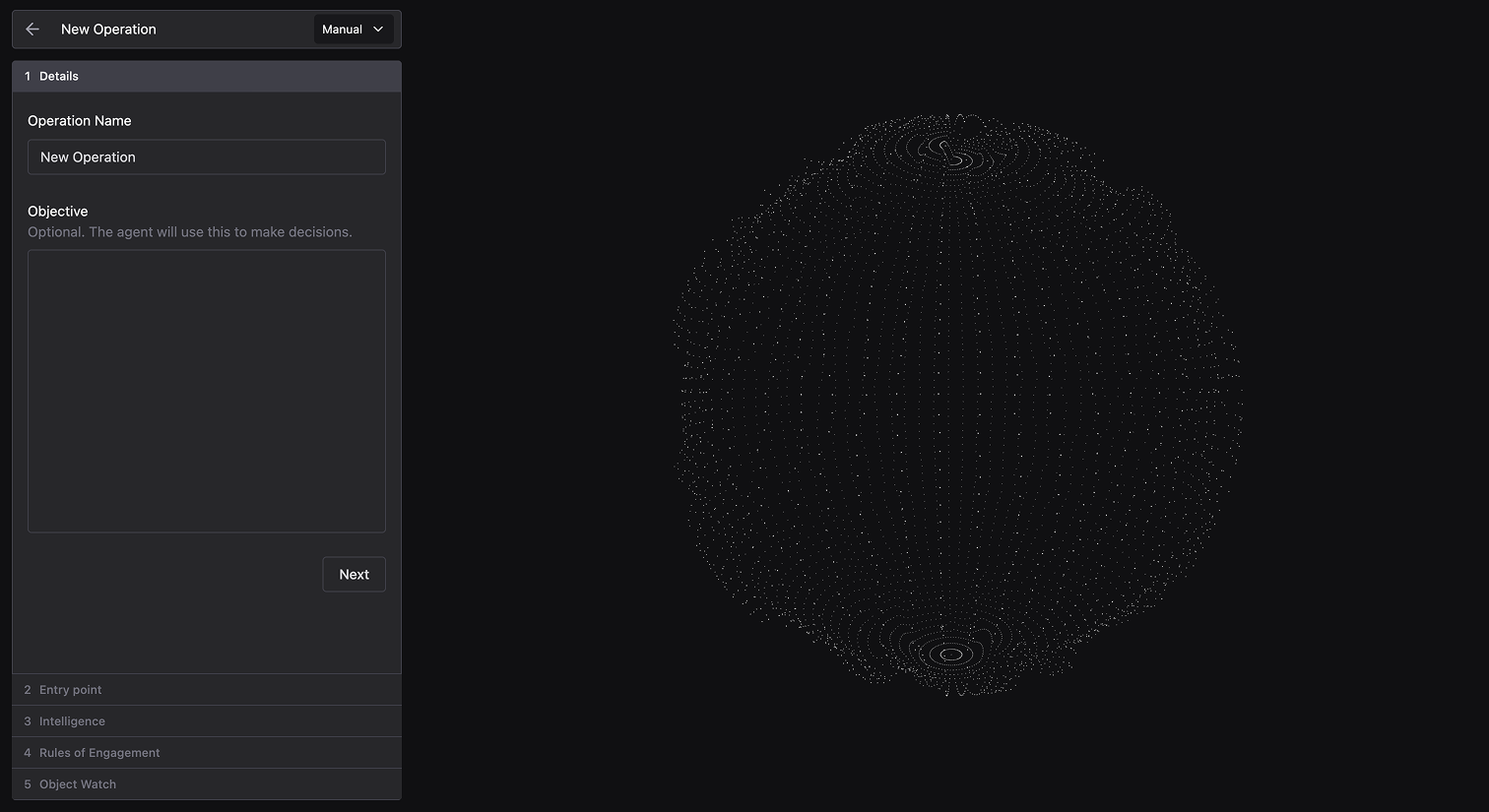1489x812 pixels.
Task: Focus the Operation Name input field
Action: (x=207, y=157)
